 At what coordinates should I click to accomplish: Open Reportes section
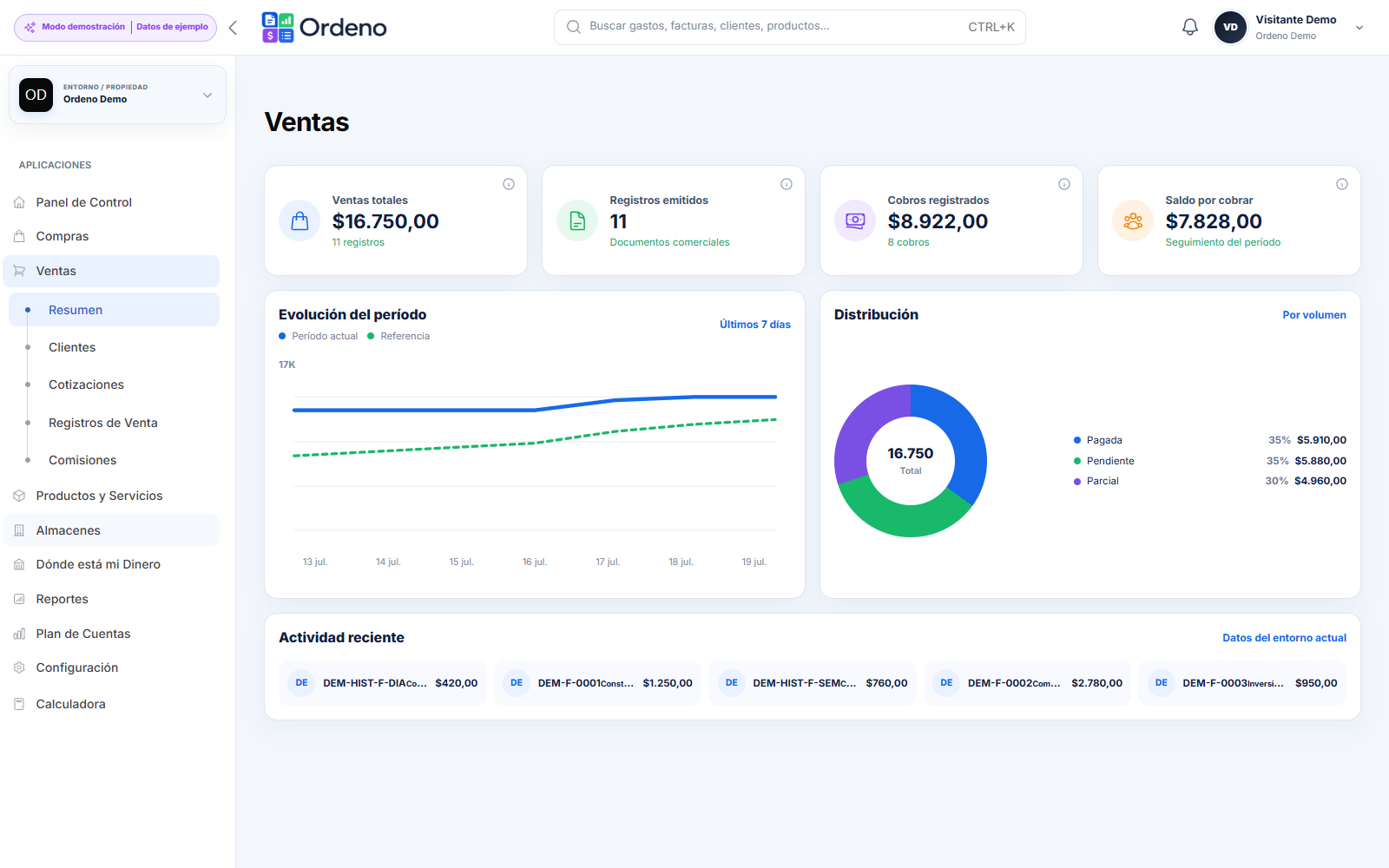111,599
